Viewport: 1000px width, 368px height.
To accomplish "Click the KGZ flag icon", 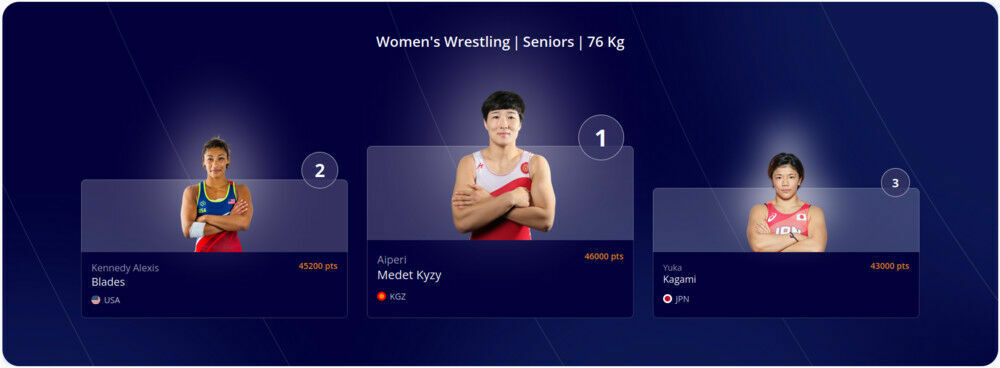I will (x=381, y=297).
